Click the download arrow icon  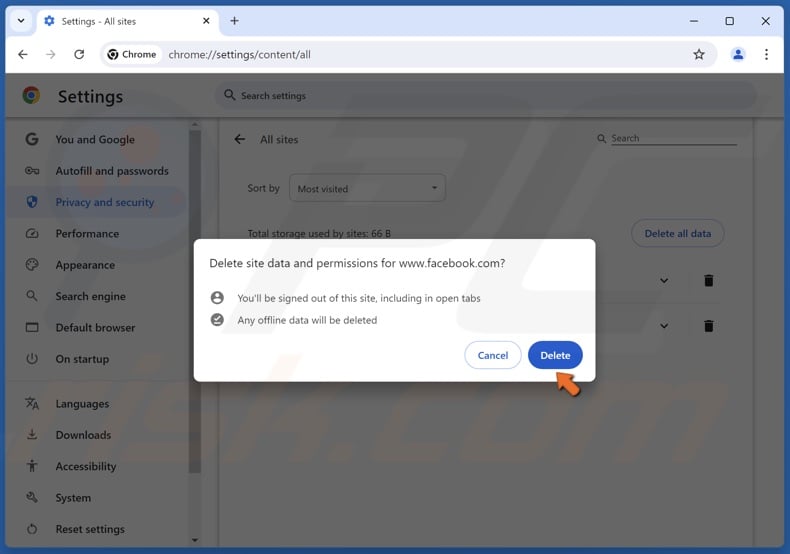click(32, 435)
